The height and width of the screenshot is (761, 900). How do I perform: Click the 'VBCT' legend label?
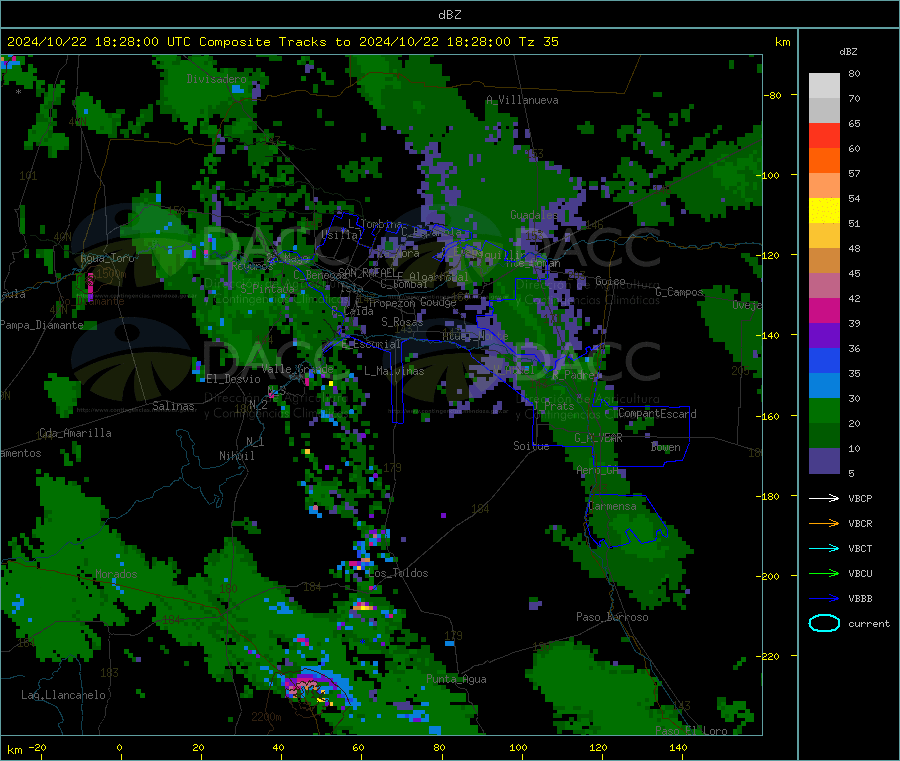click(x=860, y=549)
